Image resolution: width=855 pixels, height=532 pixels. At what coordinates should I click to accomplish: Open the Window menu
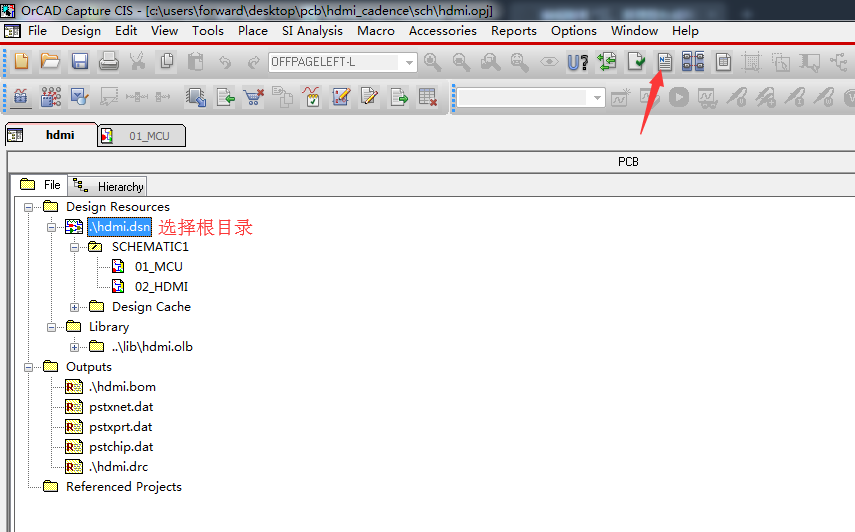634,31
